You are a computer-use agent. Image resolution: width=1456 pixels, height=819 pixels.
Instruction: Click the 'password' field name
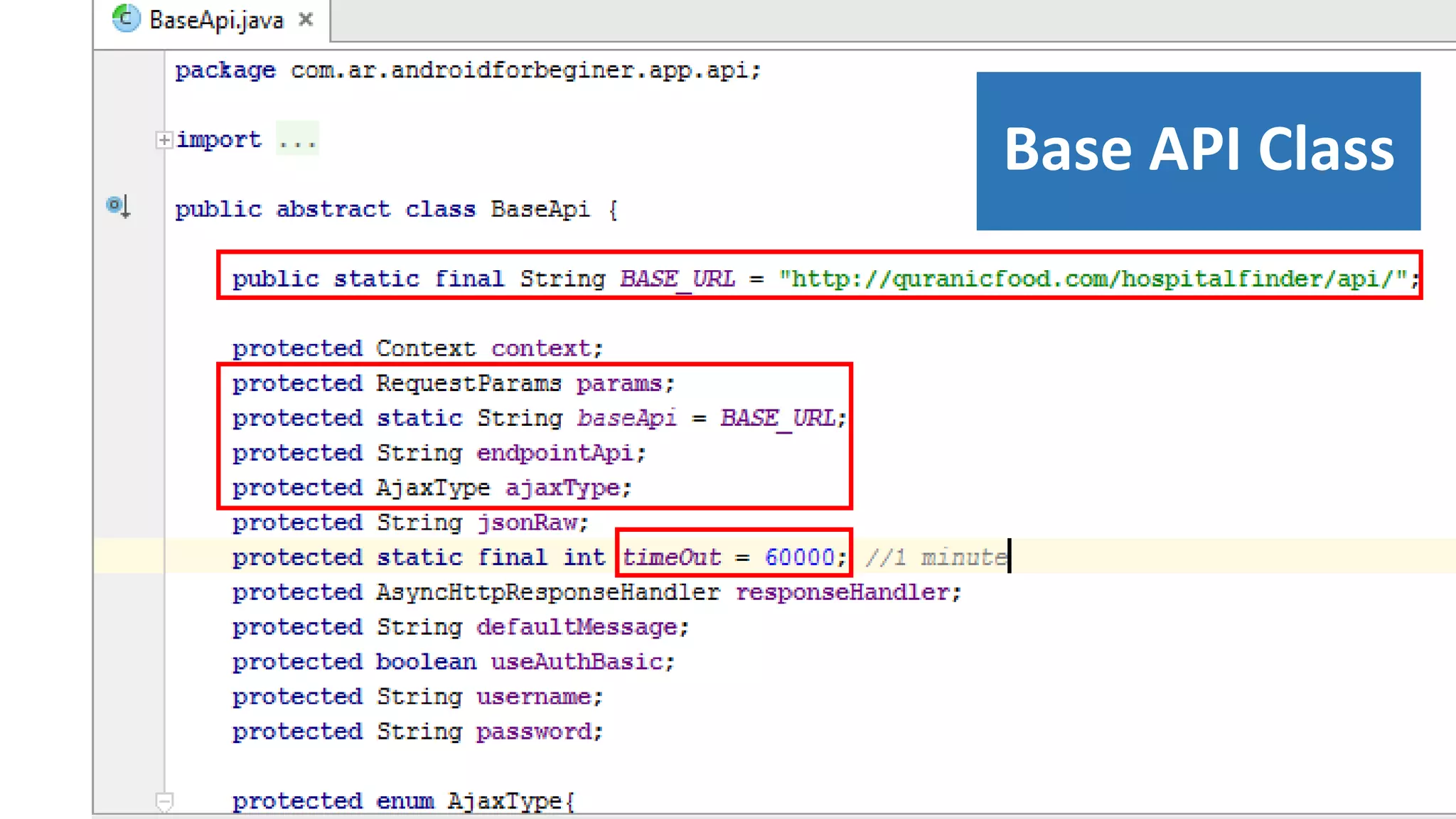[534, 732]
